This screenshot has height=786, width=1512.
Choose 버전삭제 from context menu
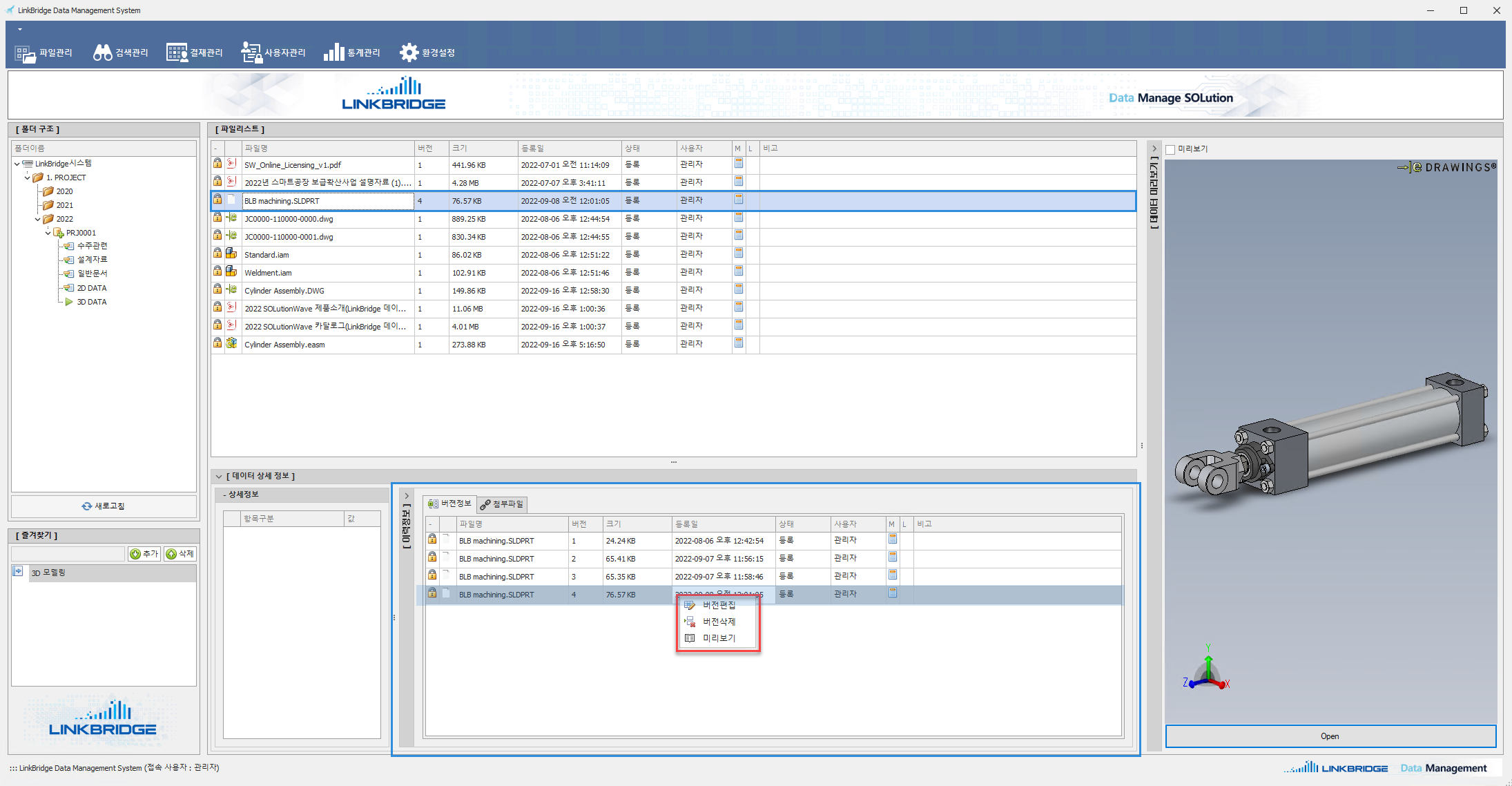[719, 622]
